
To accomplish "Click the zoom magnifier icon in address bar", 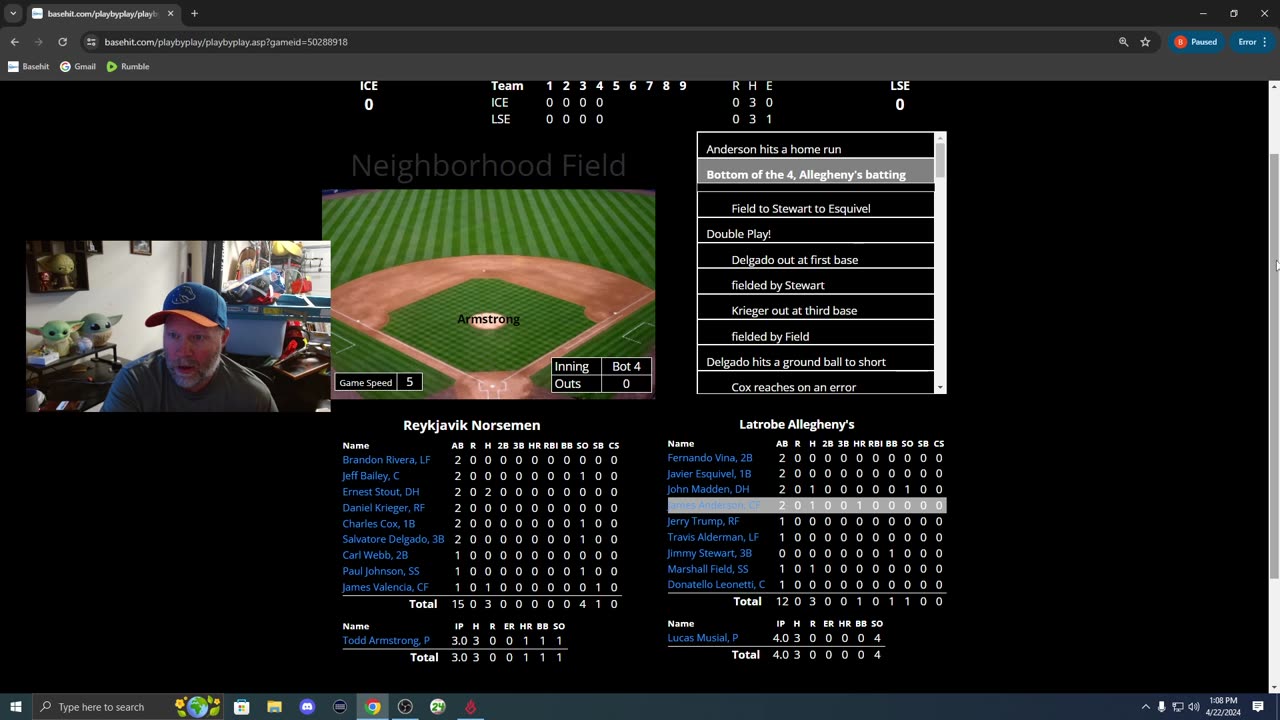I will click(x=1123, y=42).
